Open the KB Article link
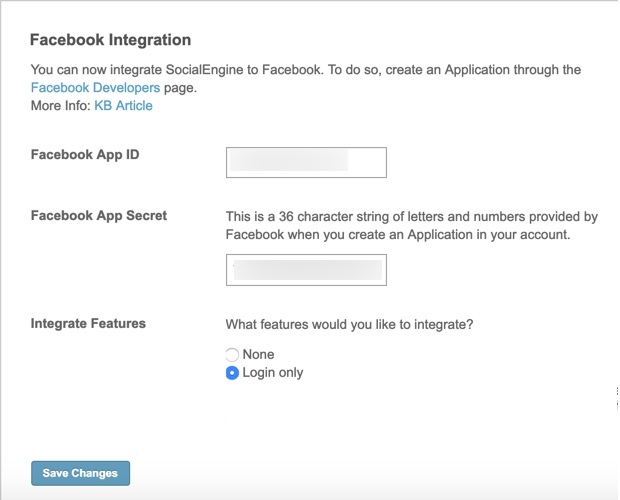This screenshot has width=620, height=500. (x=123, y=106)
